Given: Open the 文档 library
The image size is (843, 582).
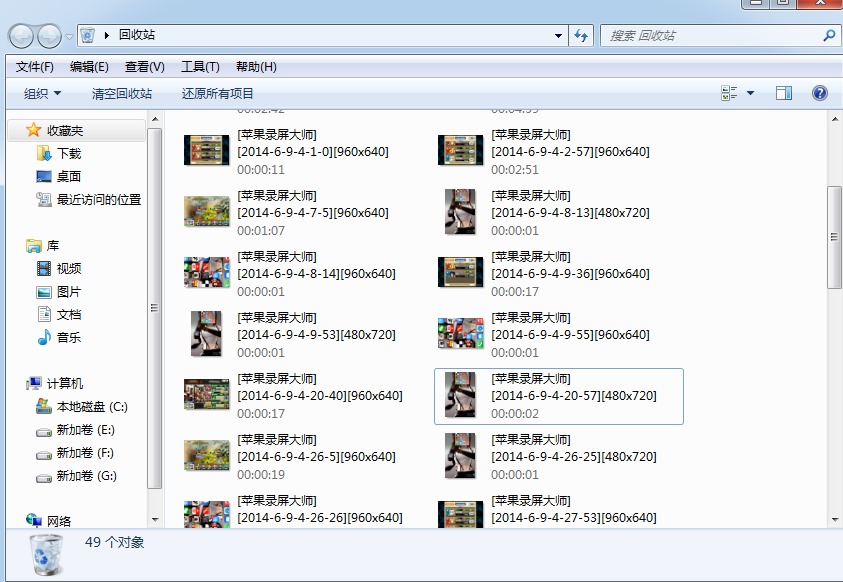Looking at the screenshot, I should coord(69,314).
